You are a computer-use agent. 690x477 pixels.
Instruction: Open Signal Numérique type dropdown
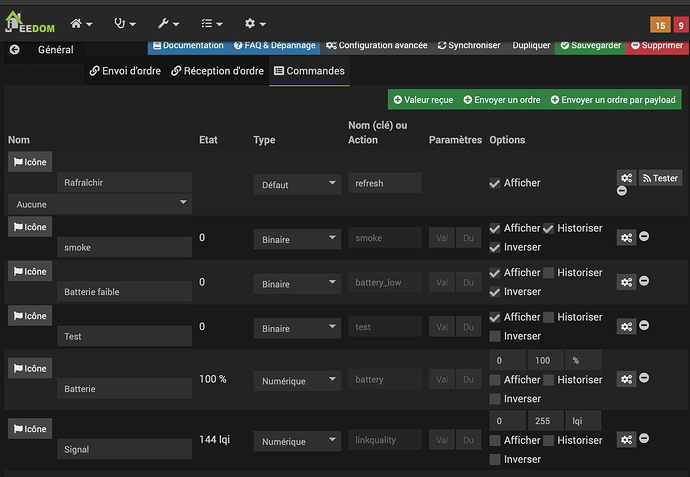coord(297,441)
